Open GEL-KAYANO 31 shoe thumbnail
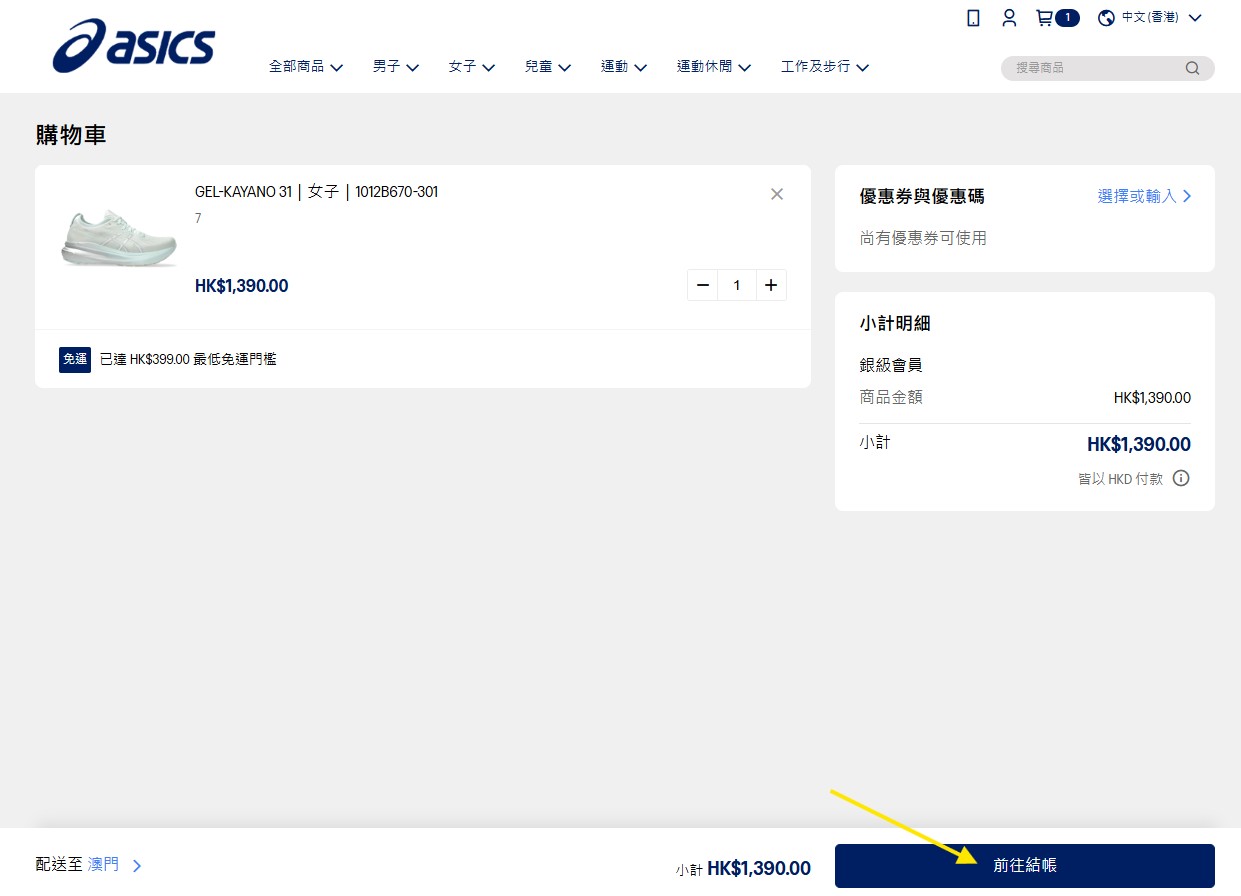Viewport: 1241px width, 896px height. (x=119, y=237)
